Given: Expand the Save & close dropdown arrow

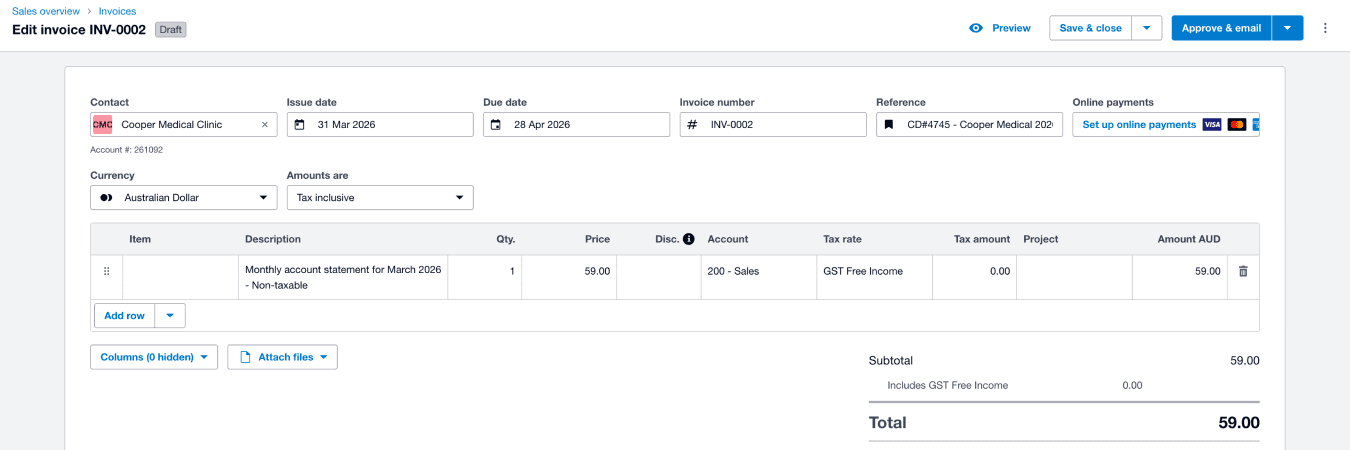Looking at the screenshot, I should [1146, 28].
